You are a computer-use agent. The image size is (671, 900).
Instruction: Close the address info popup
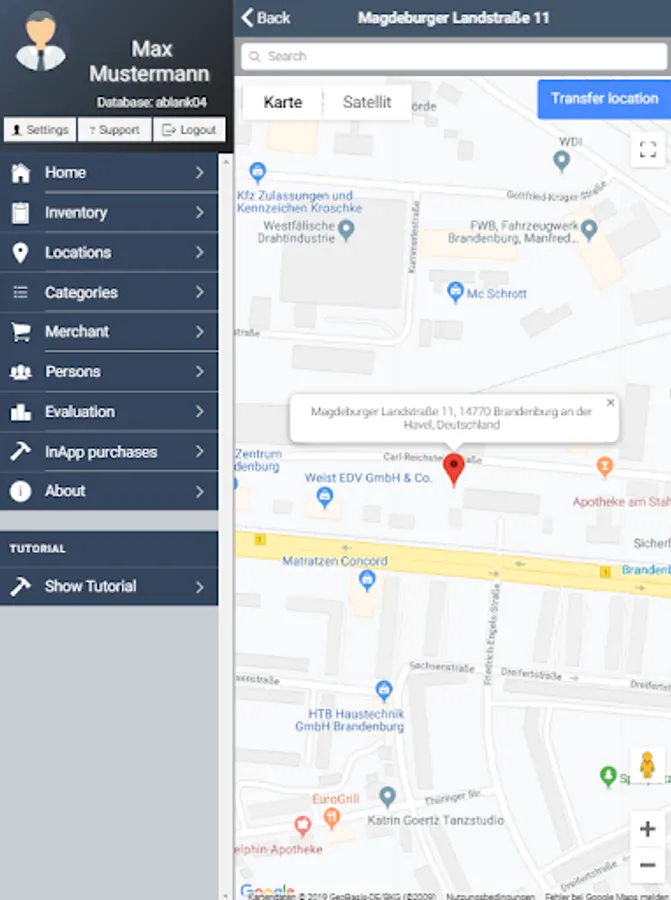[x=610, y=403]
